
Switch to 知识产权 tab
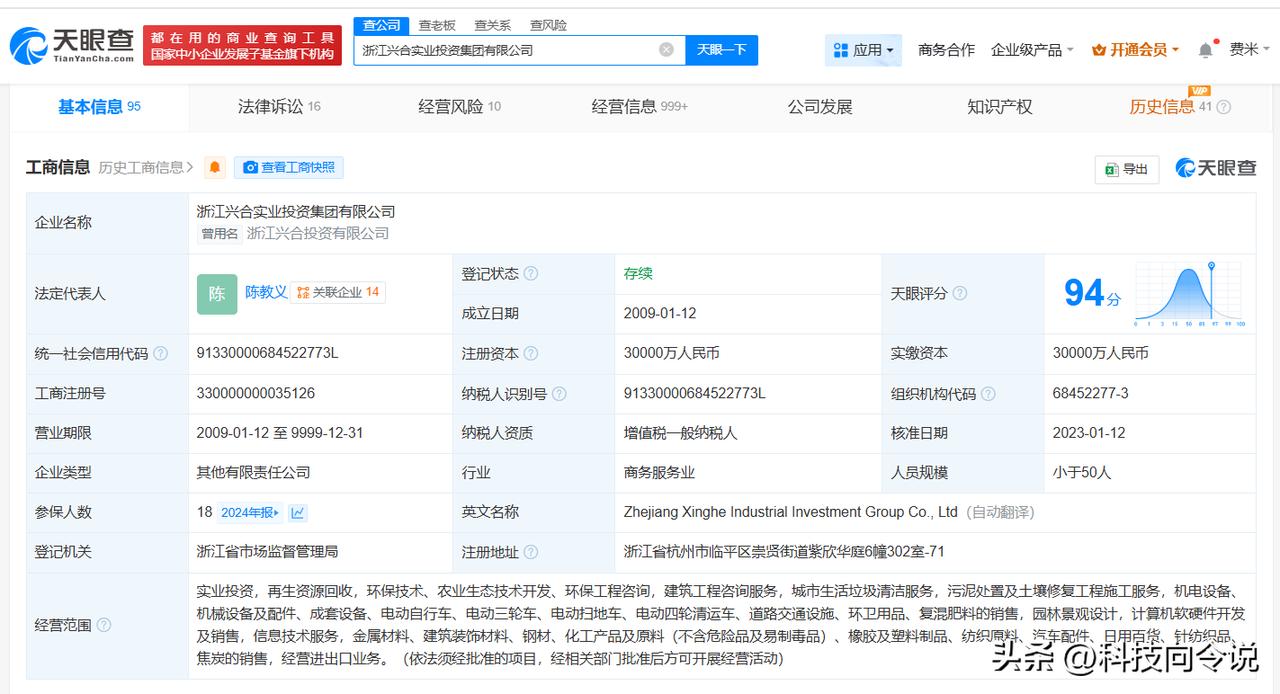(1000, 107)
